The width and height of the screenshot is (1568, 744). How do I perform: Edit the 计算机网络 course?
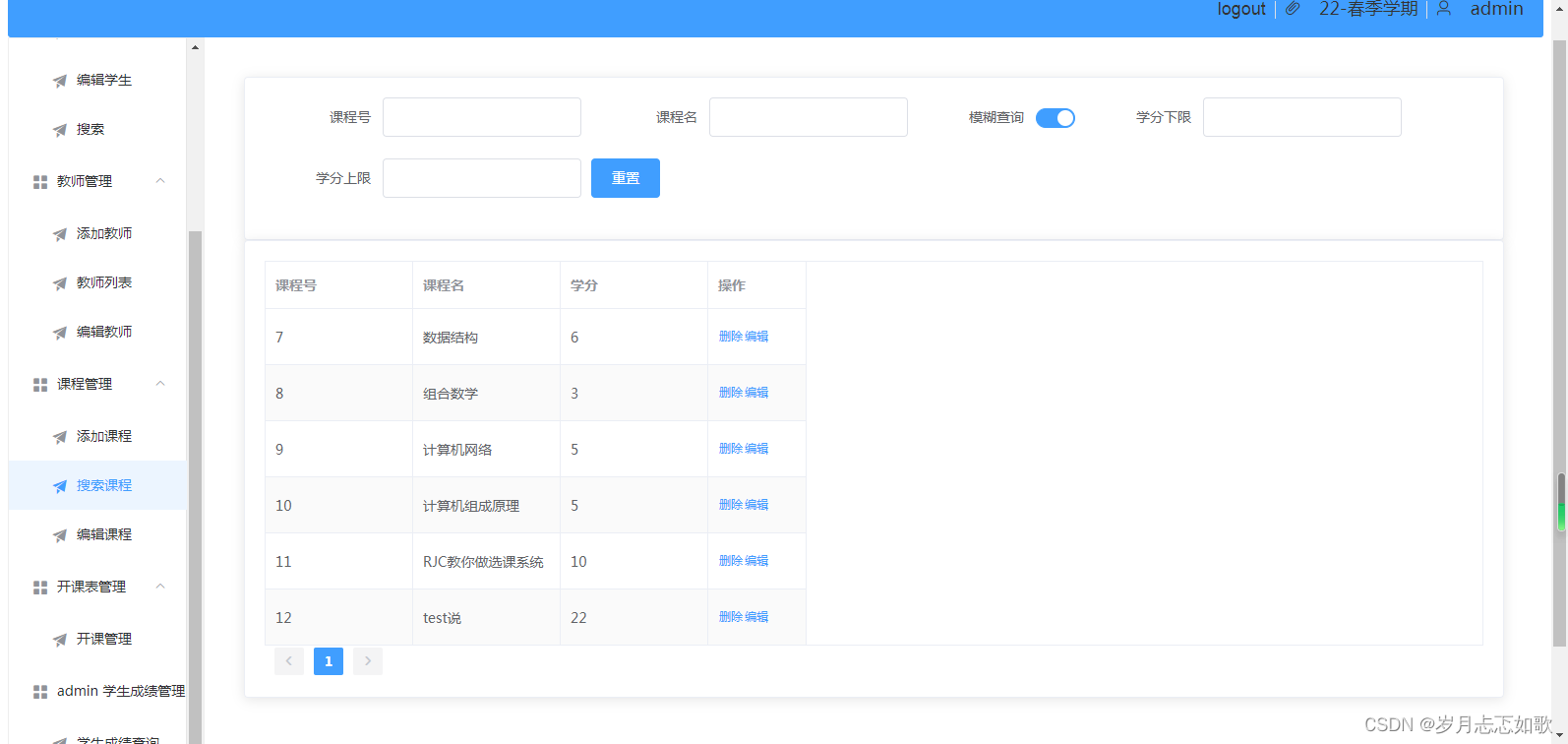click(x=756, y=449)
